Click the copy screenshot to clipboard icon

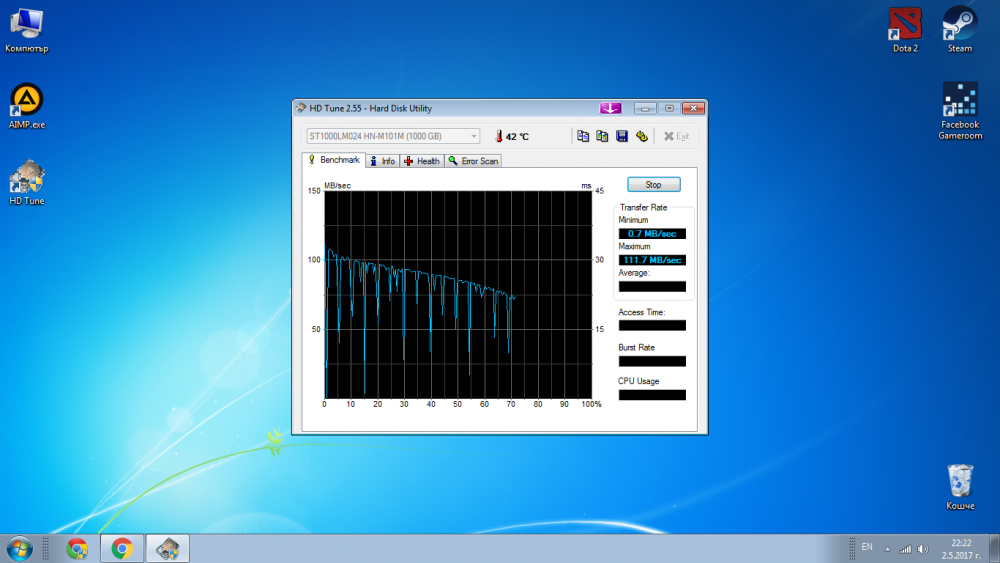click(x=602, y=136)
